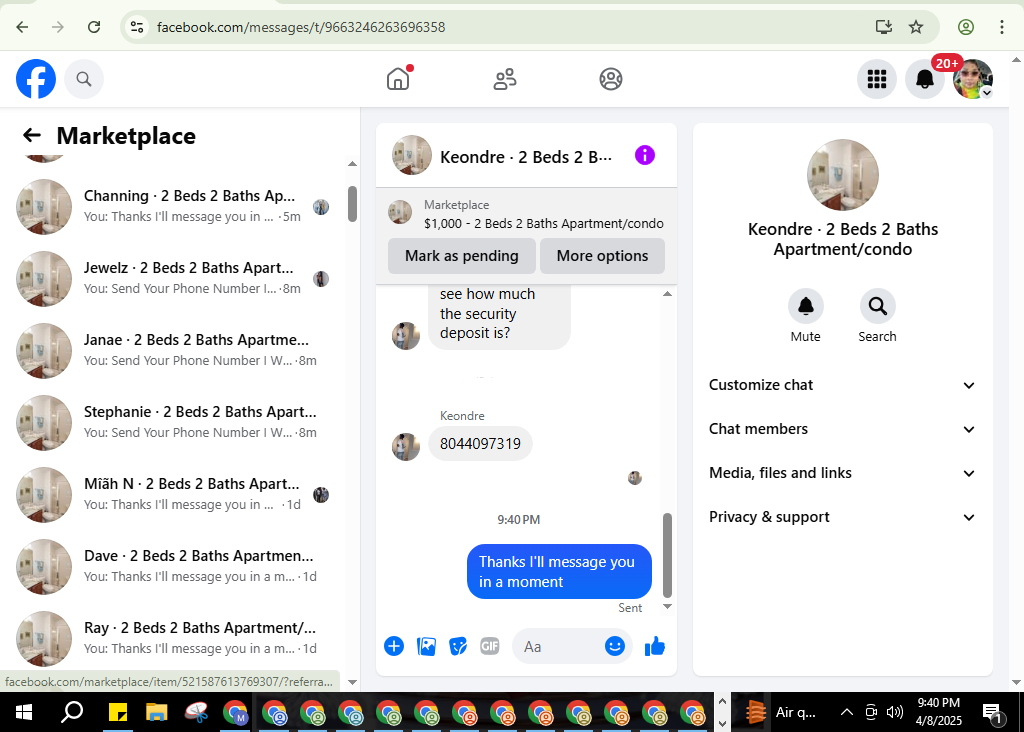The image size is (1024, 732).
Task: Open the Chrome profile icon
Action: pos(966,27)
